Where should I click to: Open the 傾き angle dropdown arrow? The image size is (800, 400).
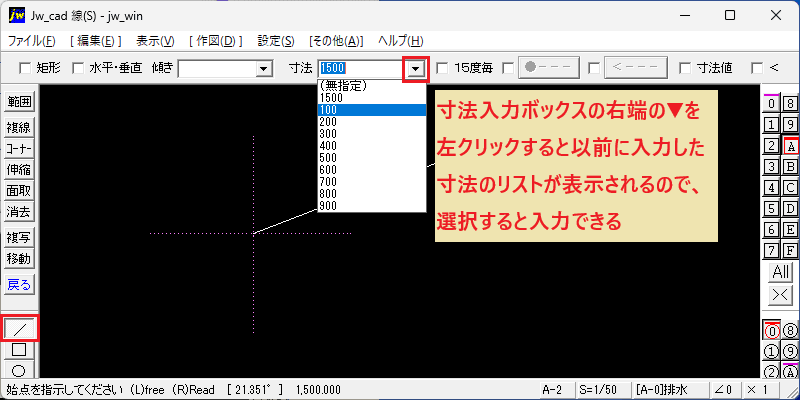(264, 68)
